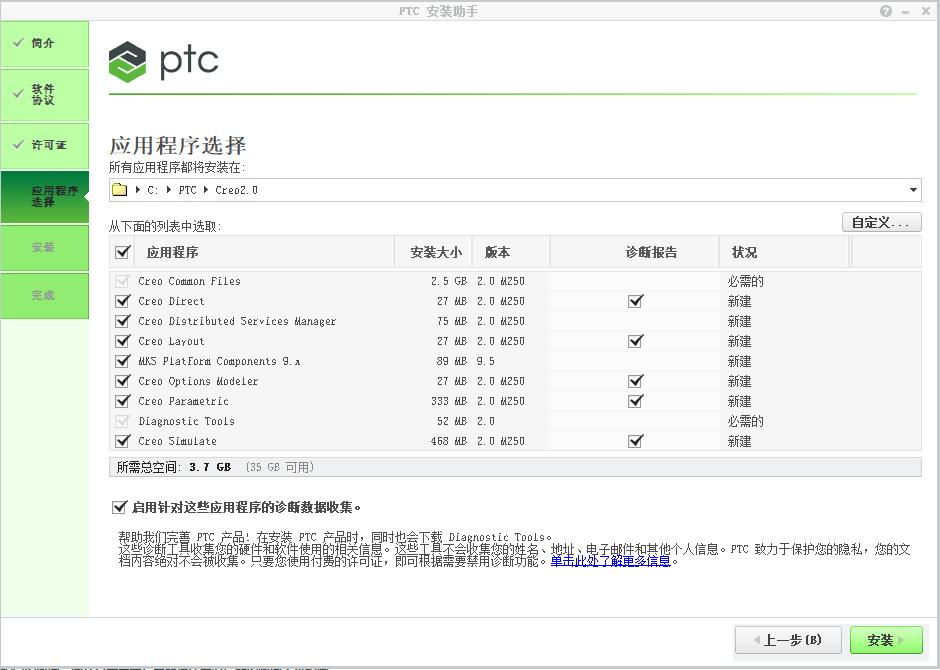Select the Creo Layout row name
Screen dimensions: 940x670
pos(171,341)
